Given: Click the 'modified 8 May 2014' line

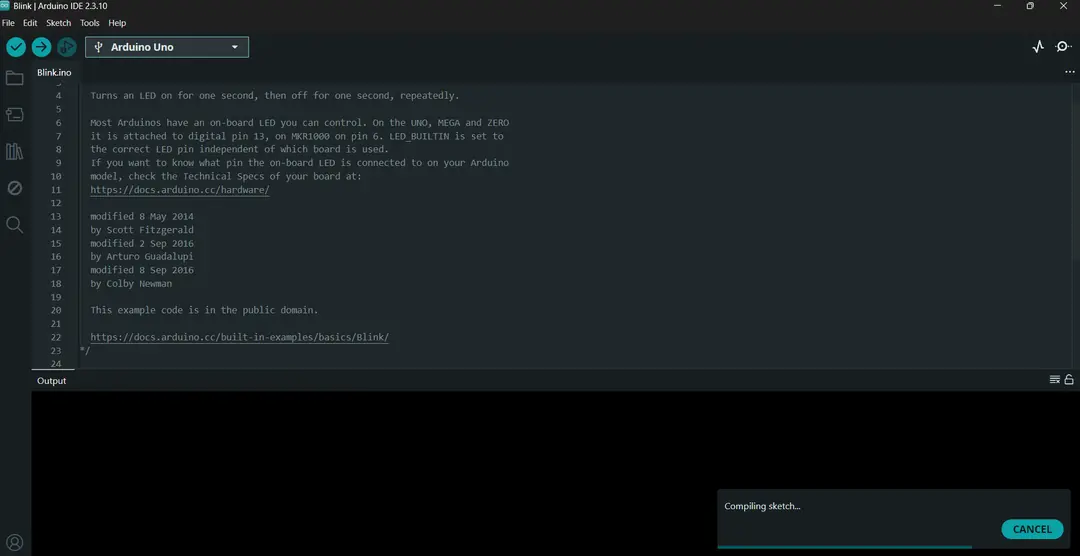Looking at the screenshot, I should [x=142, y=216].
